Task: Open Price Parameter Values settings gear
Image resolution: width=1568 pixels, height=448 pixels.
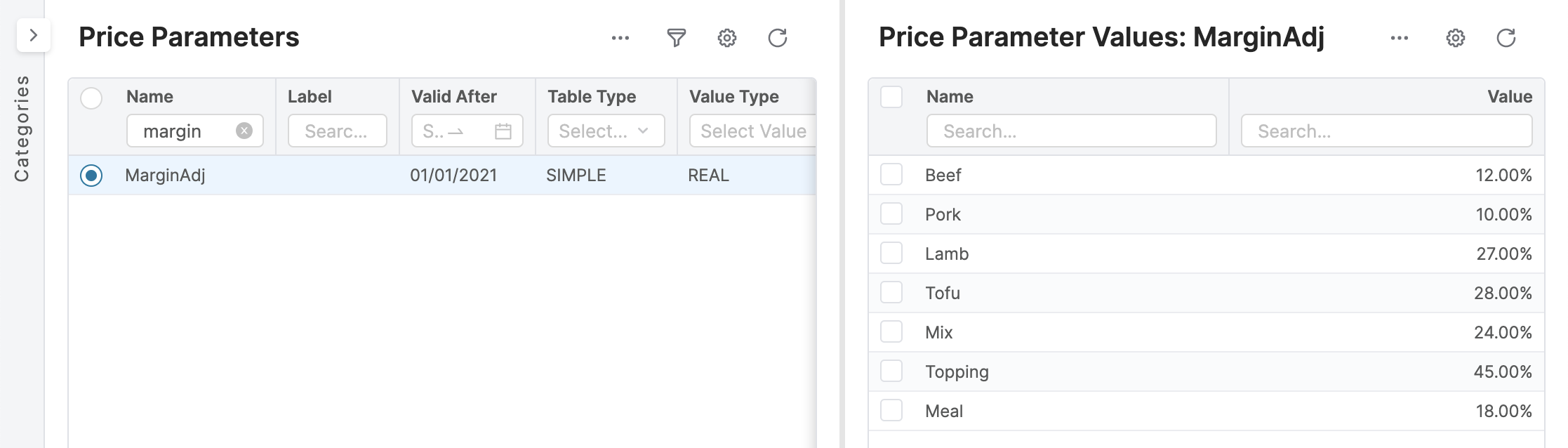Action: pos(1455,38)
